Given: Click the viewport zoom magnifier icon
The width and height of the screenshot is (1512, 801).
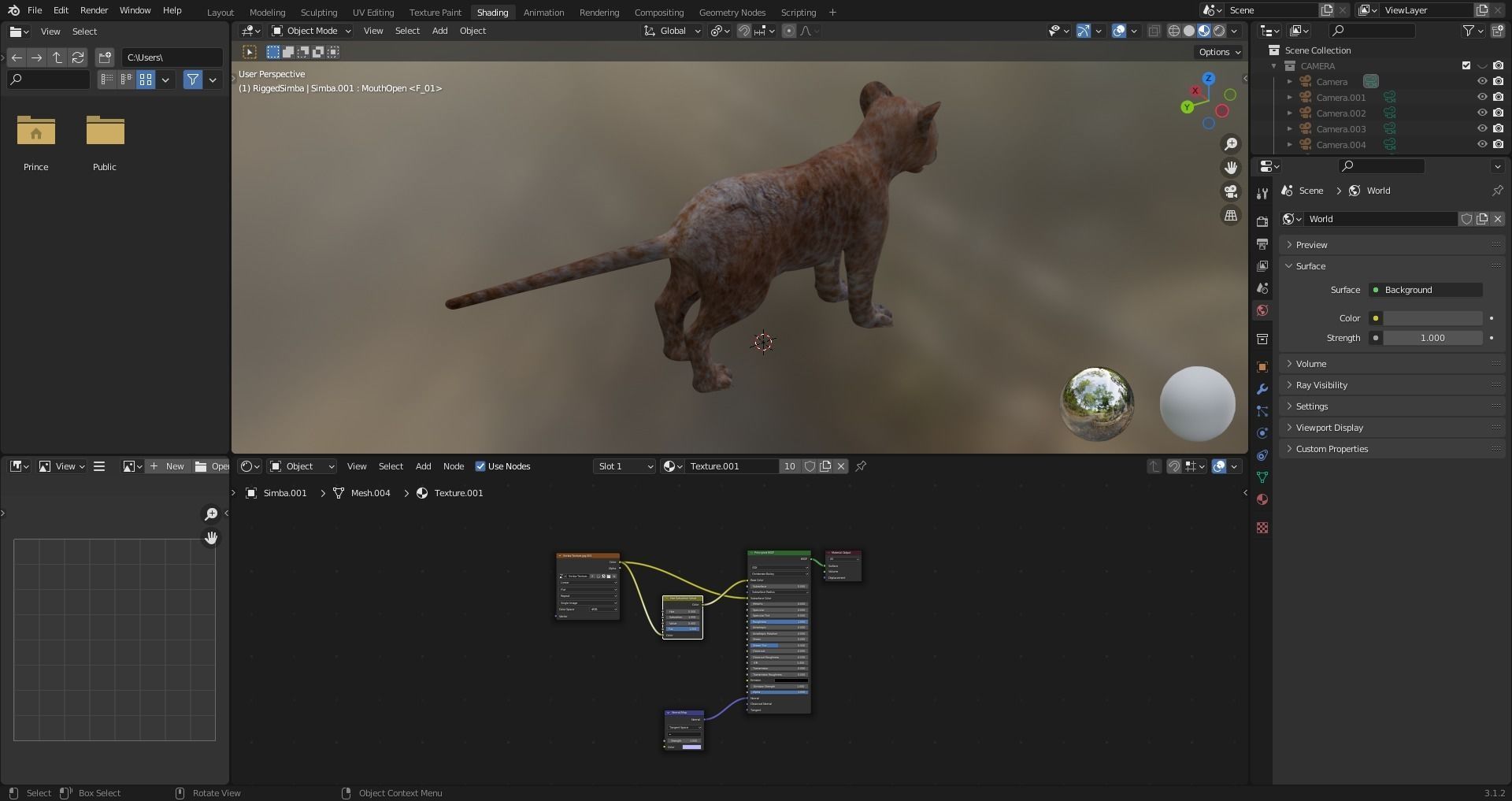Looking at the screenshot, I should click(x=1230, y=144).
